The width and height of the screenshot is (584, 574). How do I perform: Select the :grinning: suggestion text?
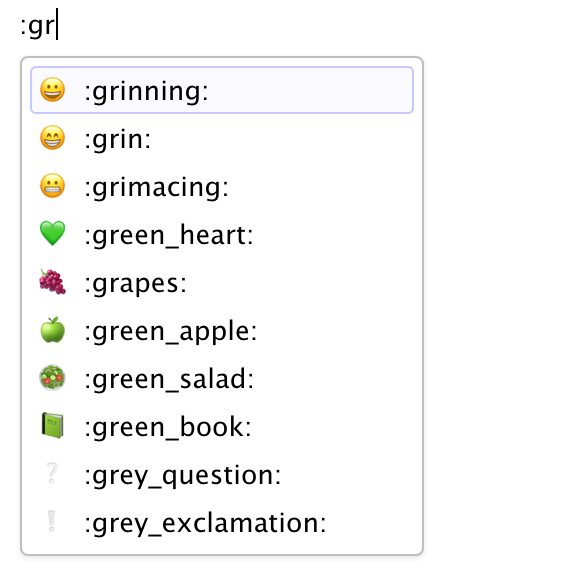pyautogui.click(x=146, y=91)
